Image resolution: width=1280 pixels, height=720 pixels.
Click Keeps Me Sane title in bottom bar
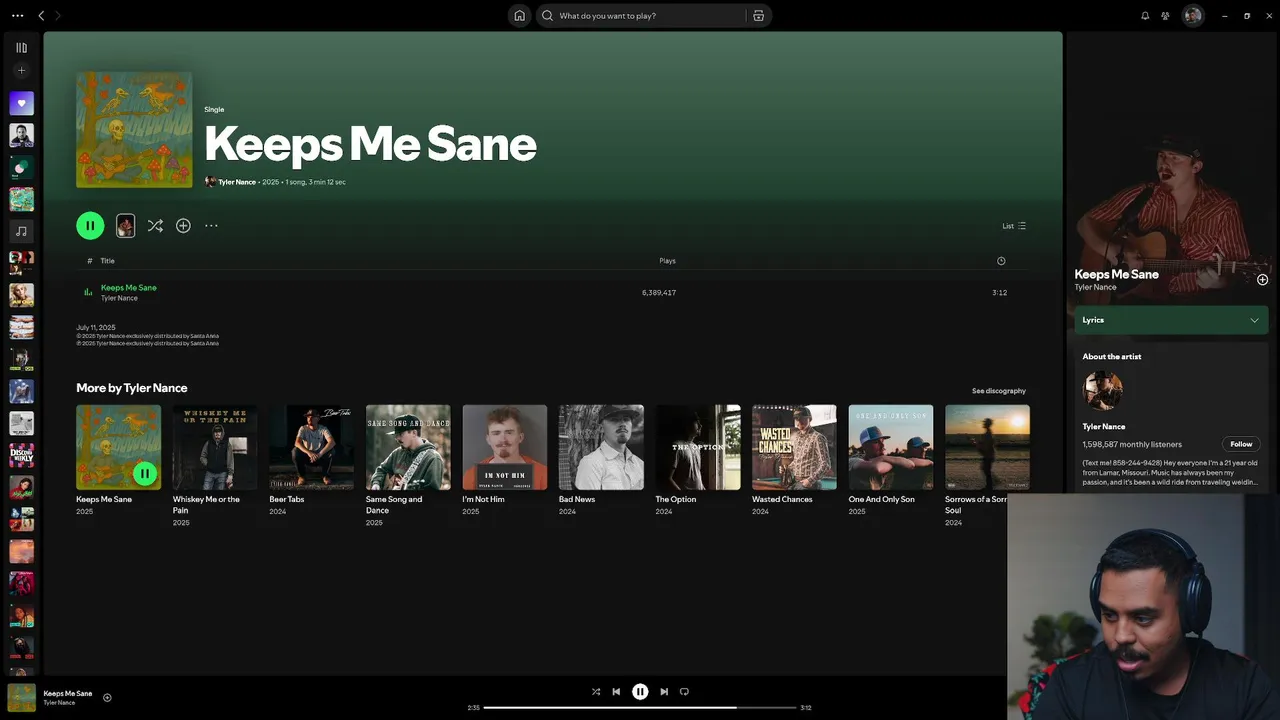point(67,693)
